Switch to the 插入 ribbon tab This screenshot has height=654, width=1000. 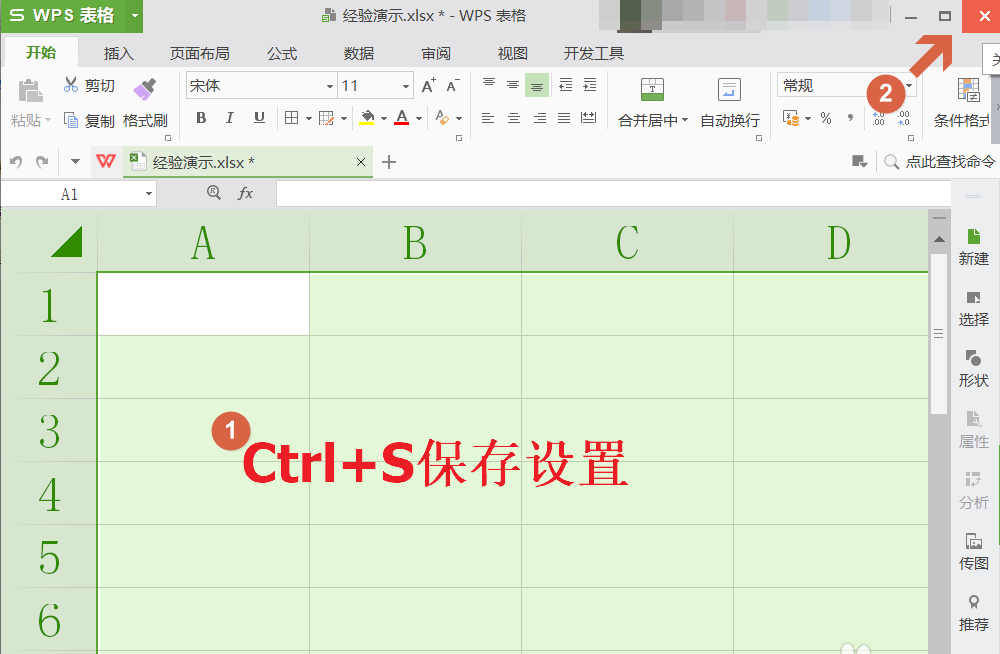117,53
